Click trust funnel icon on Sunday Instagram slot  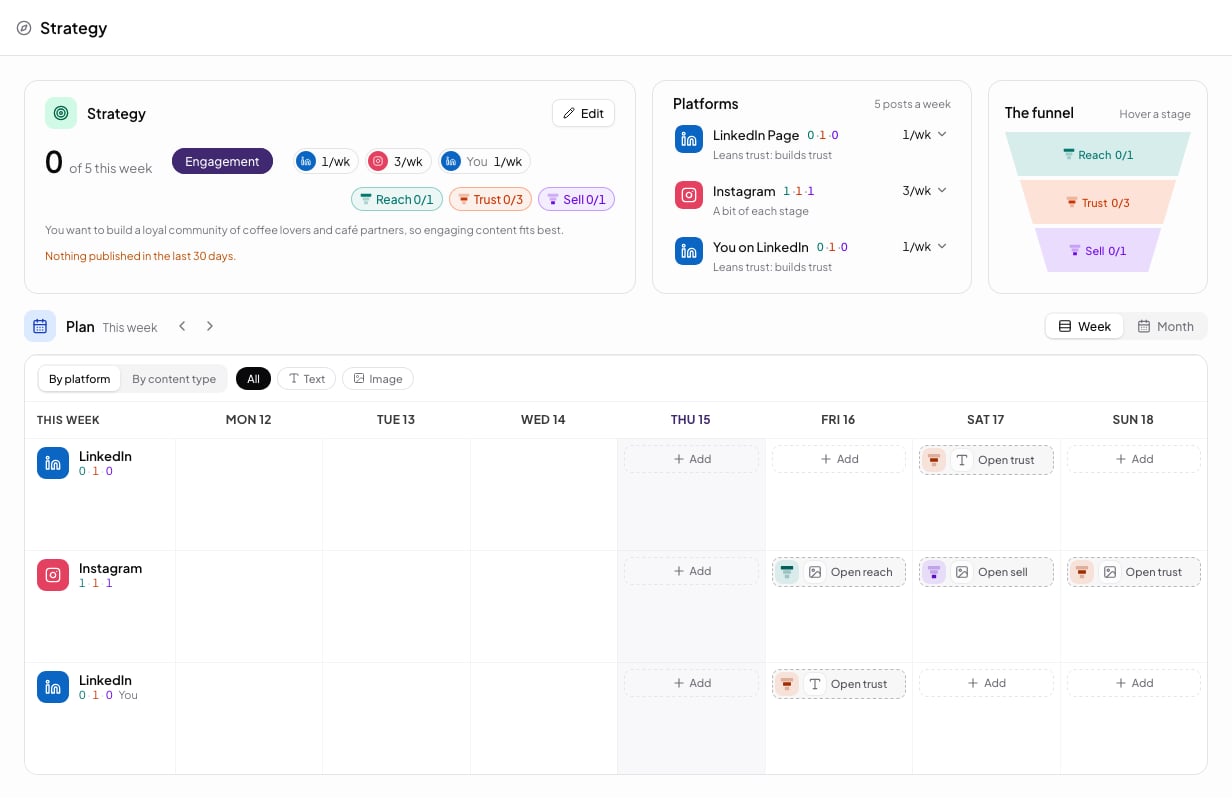coord(1082,572)
